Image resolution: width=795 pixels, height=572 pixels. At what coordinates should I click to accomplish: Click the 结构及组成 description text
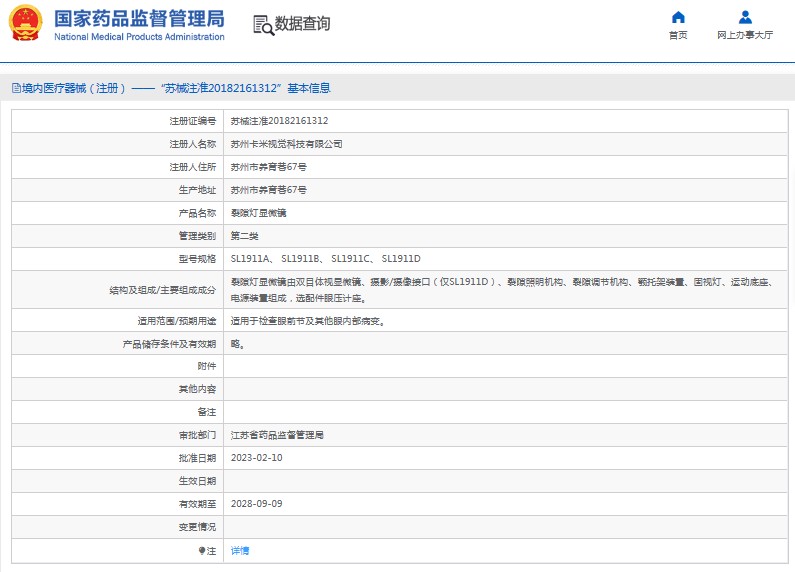click(503, 290)
